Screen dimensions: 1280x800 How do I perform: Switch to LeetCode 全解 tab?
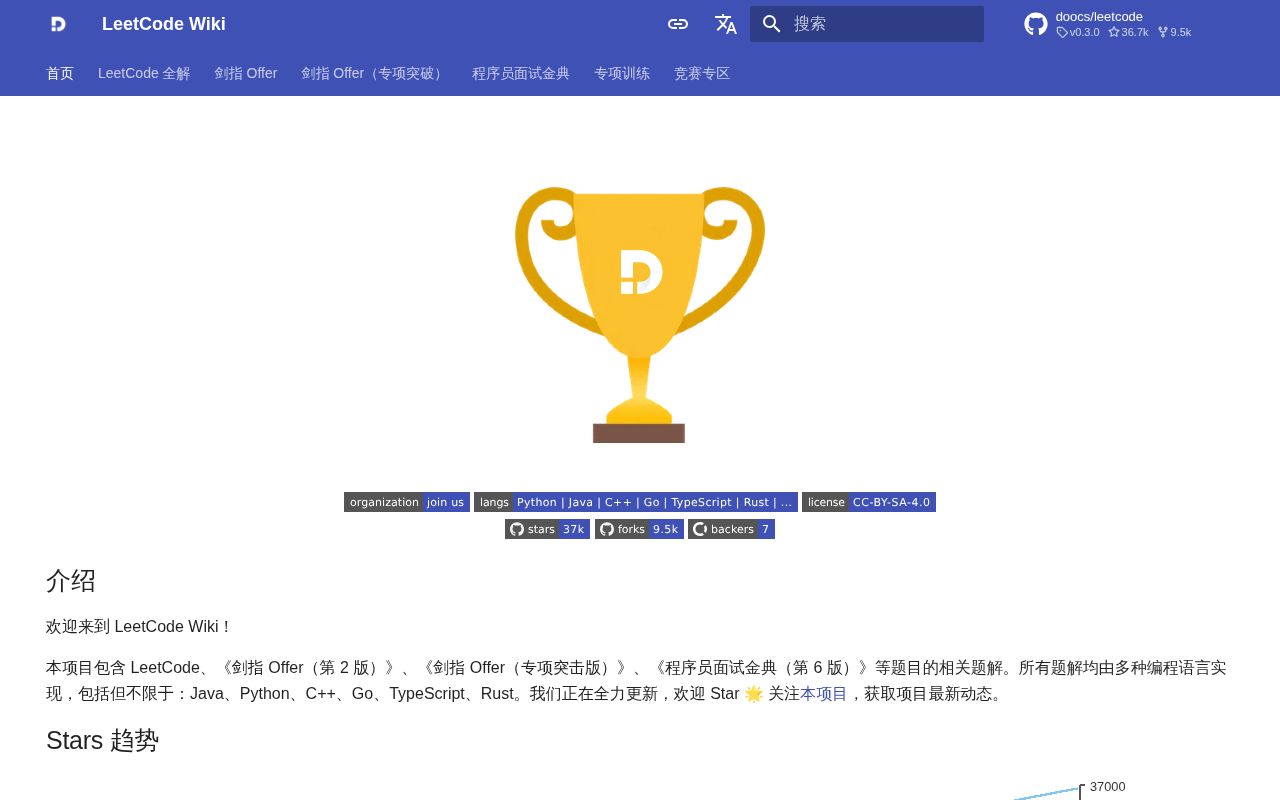144,73
